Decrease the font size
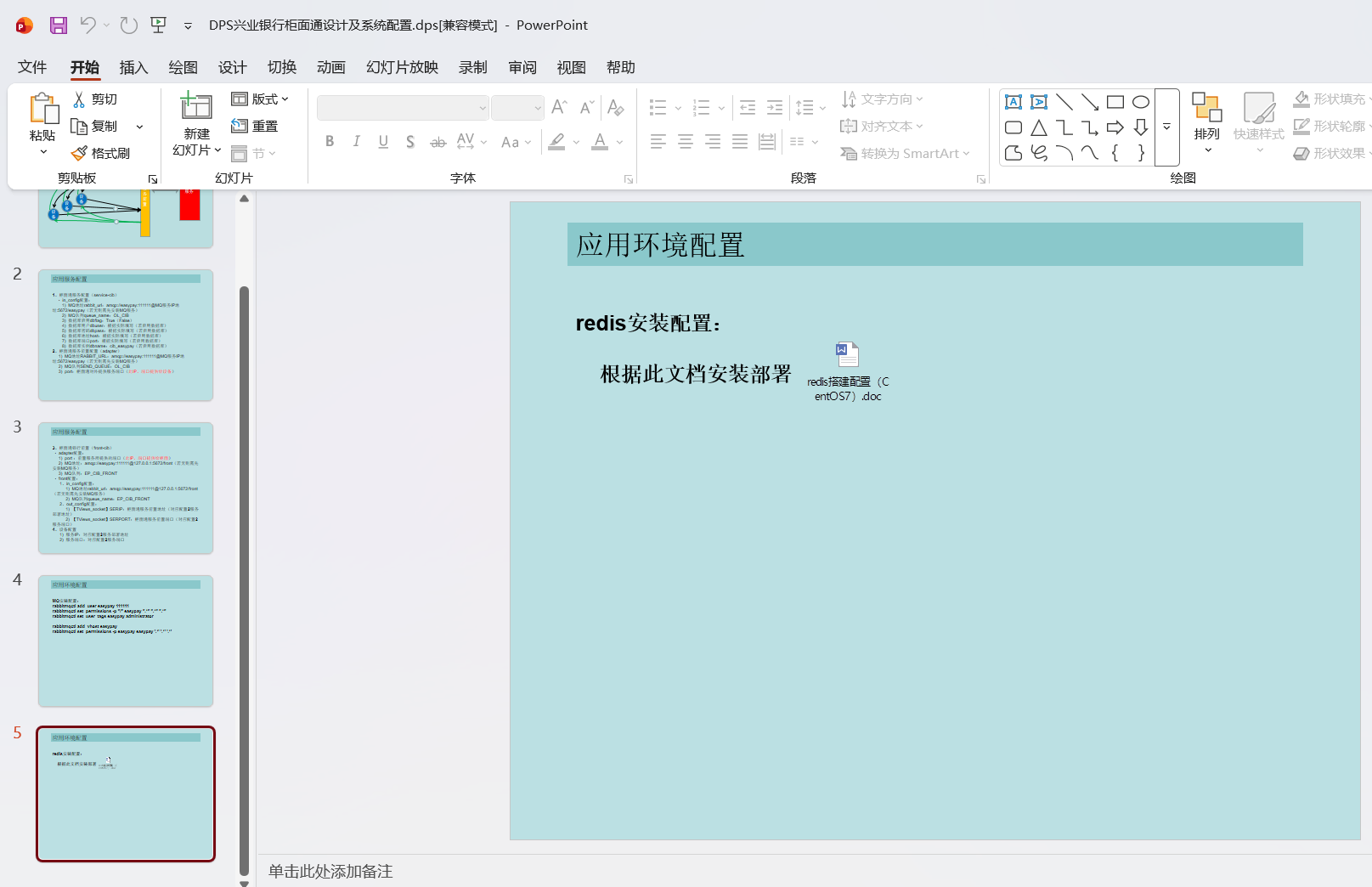1372x887 pixels. click(x=586, y=107)
